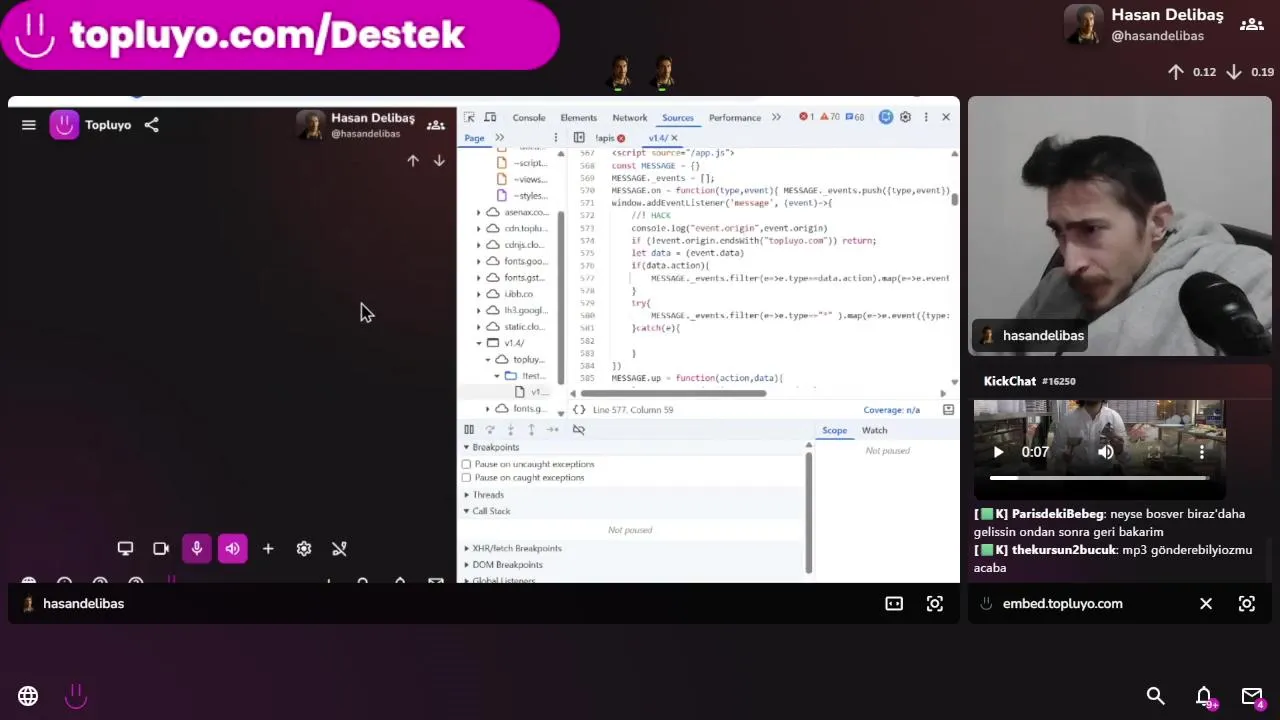Check Pause on uncaught exceptions
The height and width of the screenshot is (720, 1280).
click(466, 464)
